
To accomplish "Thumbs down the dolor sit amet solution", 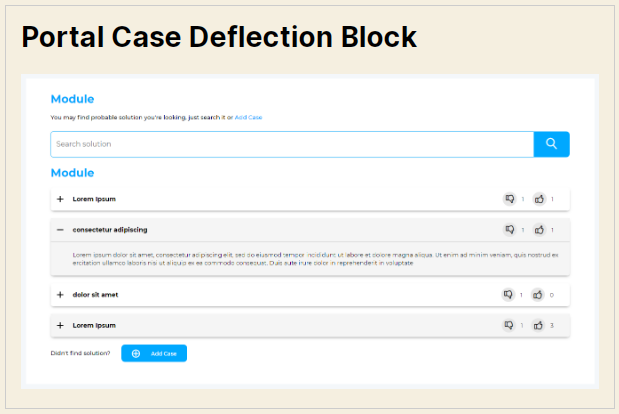I will 509,295.
